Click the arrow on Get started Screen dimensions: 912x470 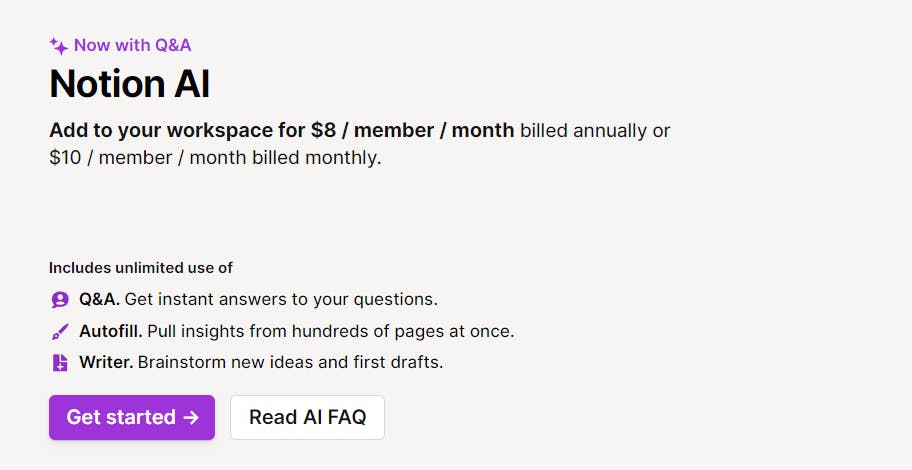click(x=191, y=417)
